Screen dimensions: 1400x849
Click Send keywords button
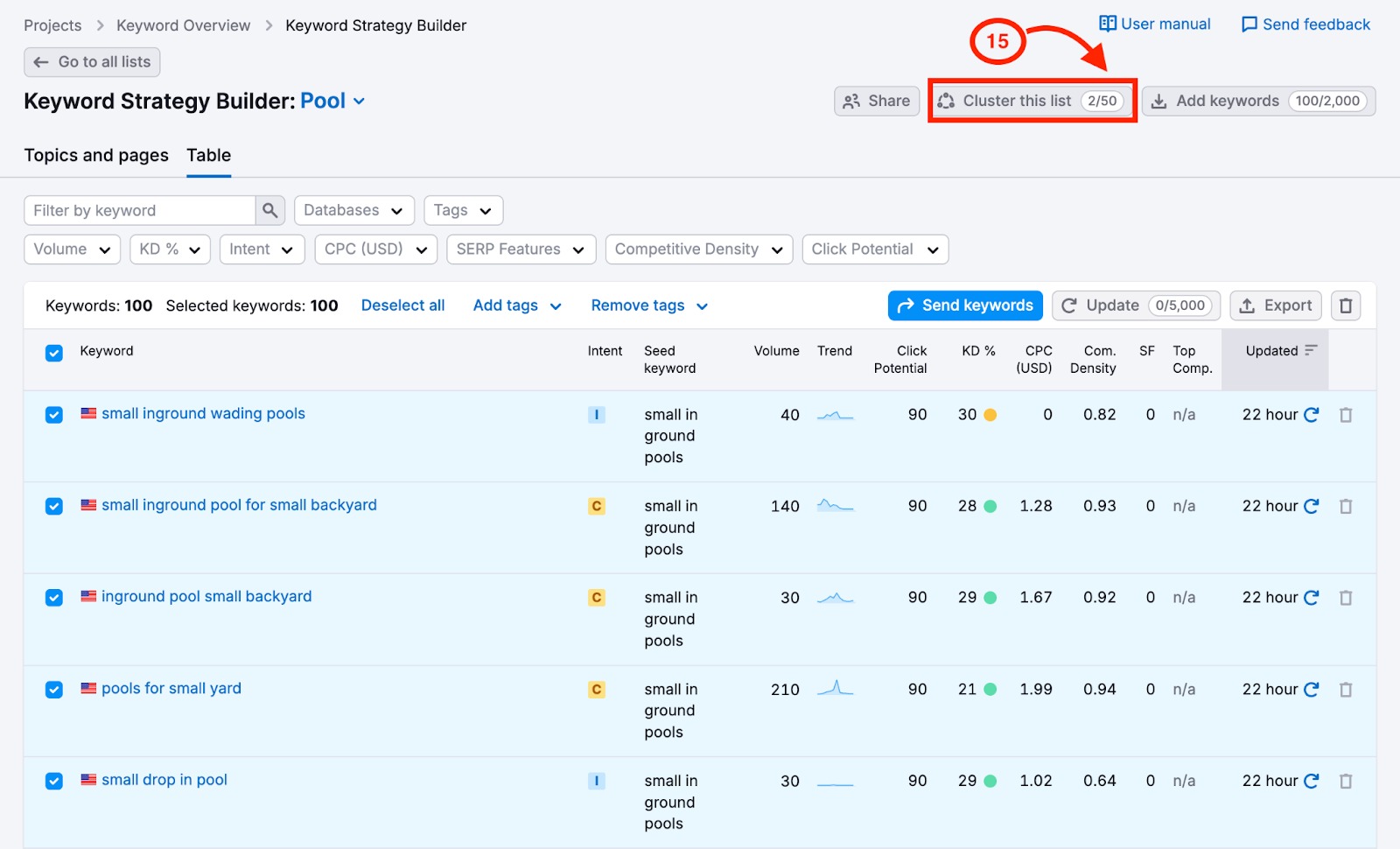tap(965, 305)
